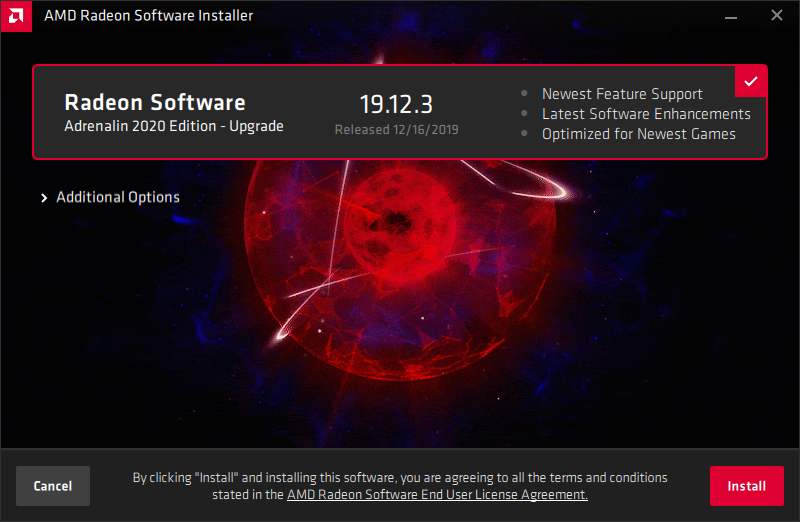Click the AMD Radeon Software Installer title text
This screenshot has height=522, width=800.
coord(148,16)
